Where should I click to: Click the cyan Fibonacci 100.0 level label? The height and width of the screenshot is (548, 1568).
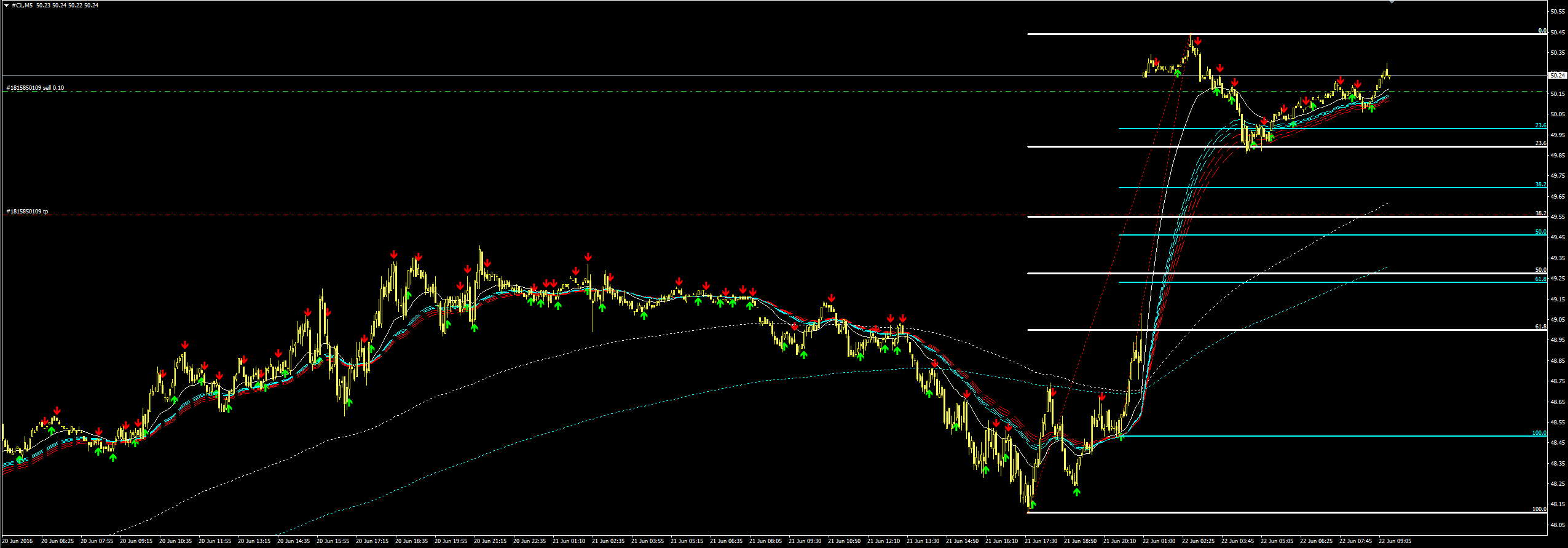click(1539, 433)
